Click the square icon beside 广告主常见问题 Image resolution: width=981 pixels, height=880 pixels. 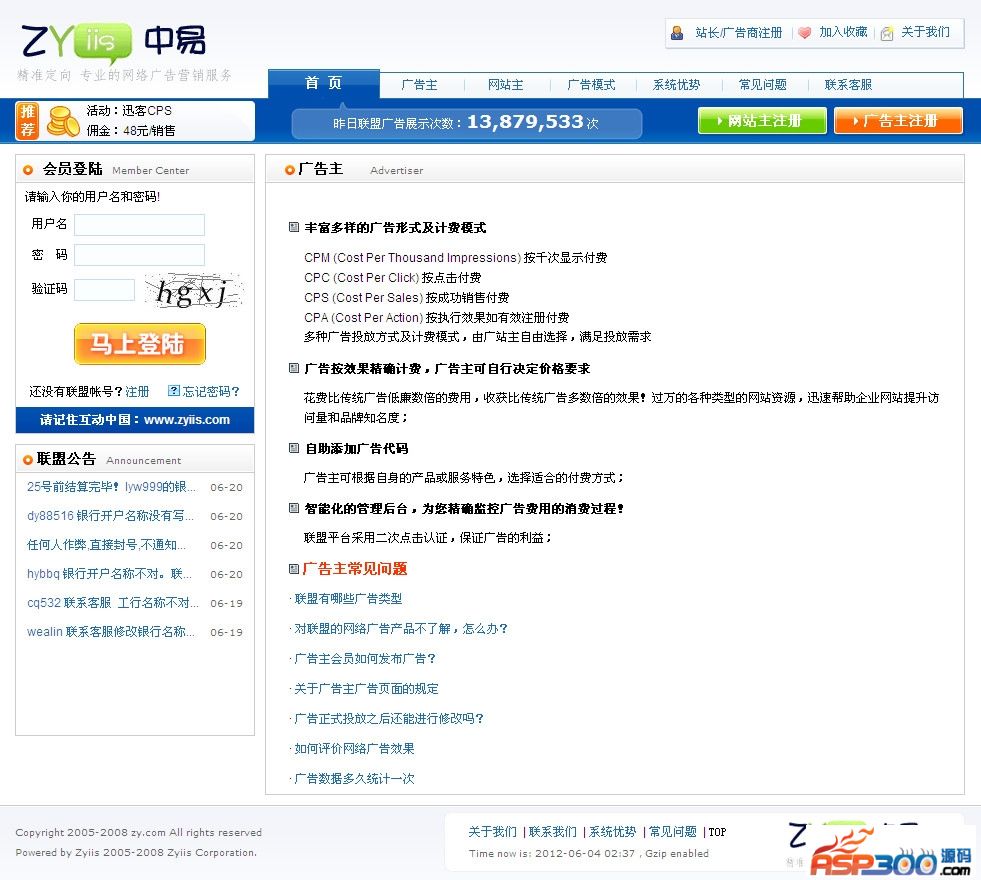coord(293,569)
